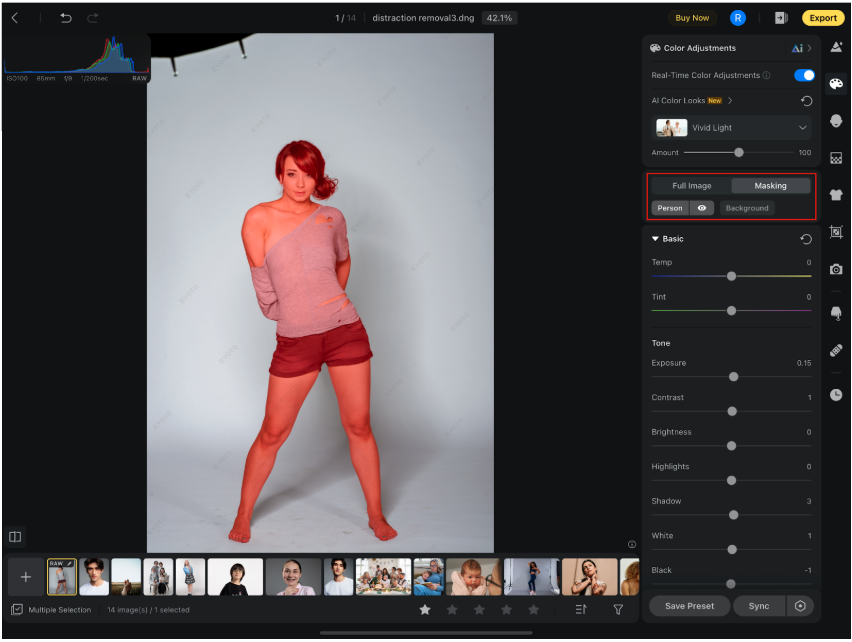Screen dimensions: 852x642
Task: Click the undo arrow in top bar
Action: pos(66,18)
